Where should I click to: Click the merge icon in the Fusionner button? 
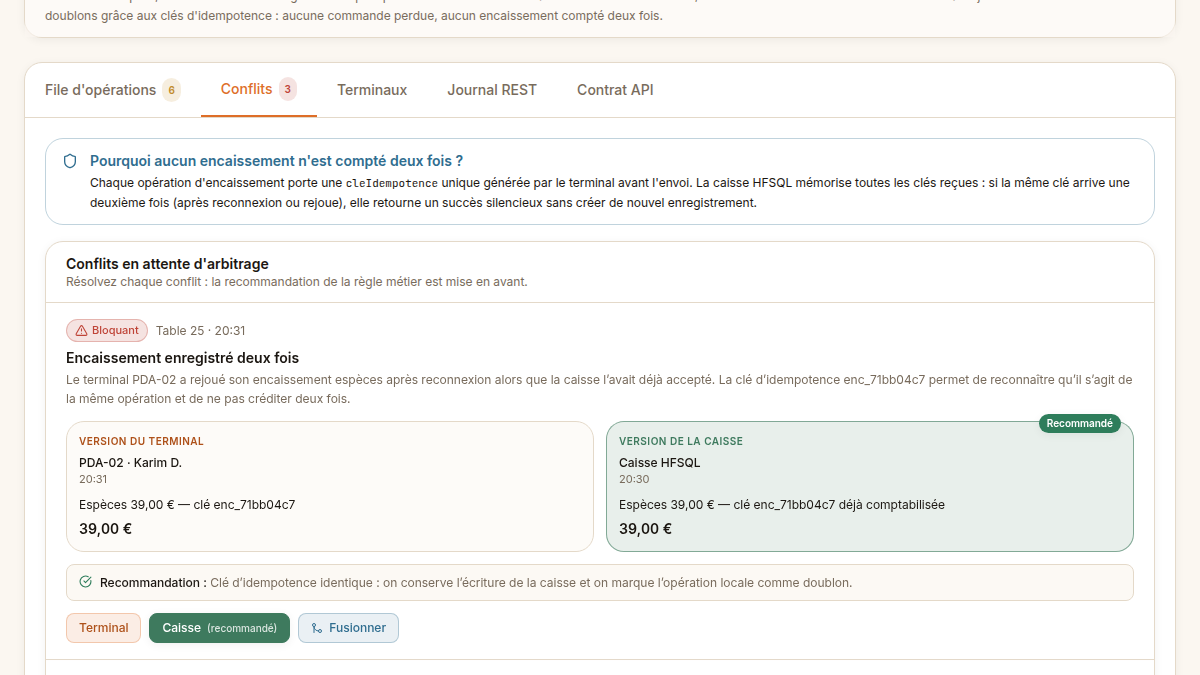pos(317,628)
